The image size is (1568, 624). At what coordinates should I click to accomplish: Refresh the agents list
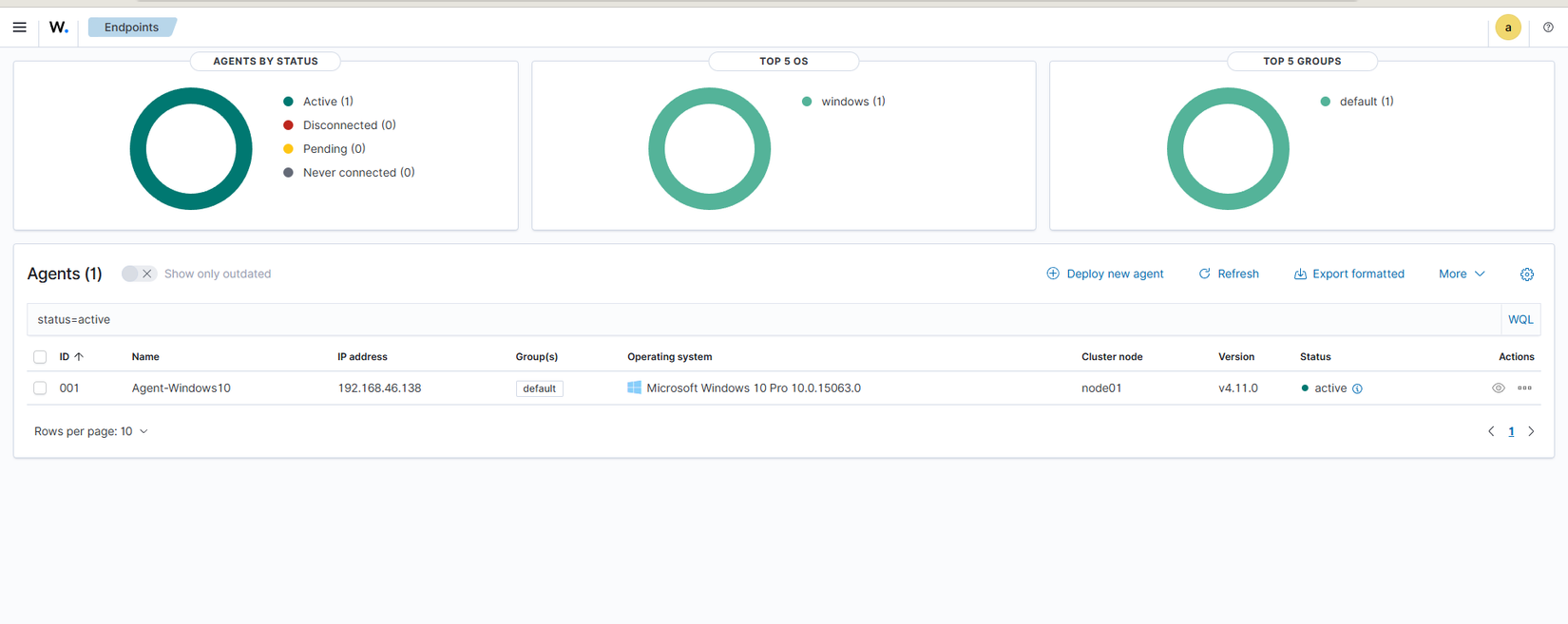click(x=1229, y=274)
